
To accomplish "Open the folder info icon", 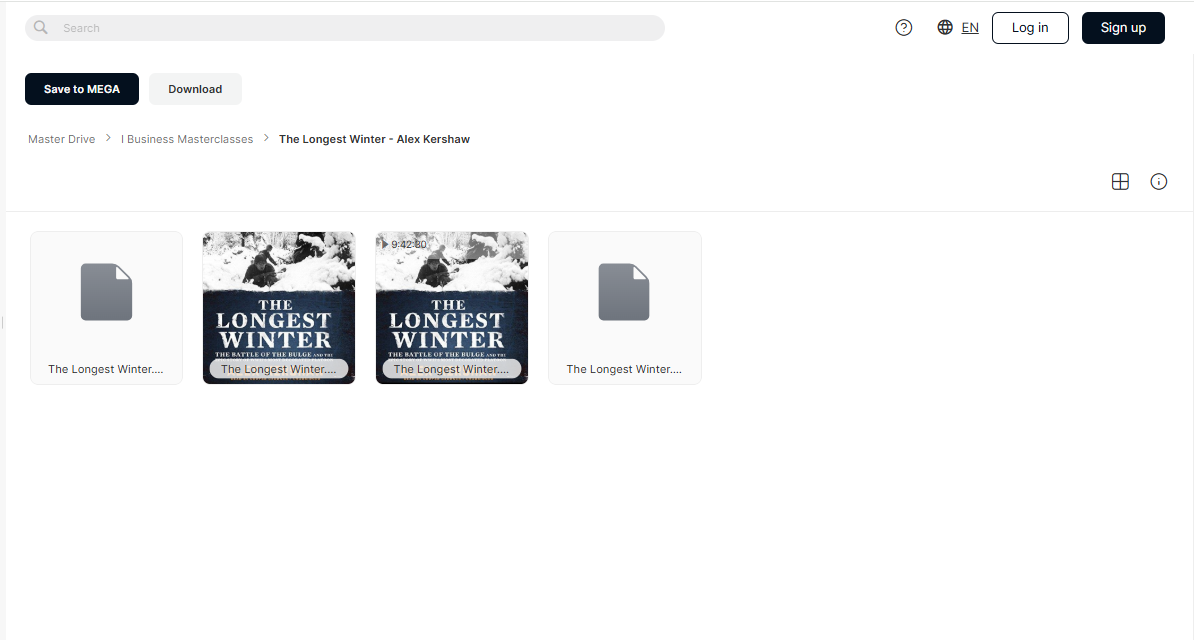I will click(1159, 181).
